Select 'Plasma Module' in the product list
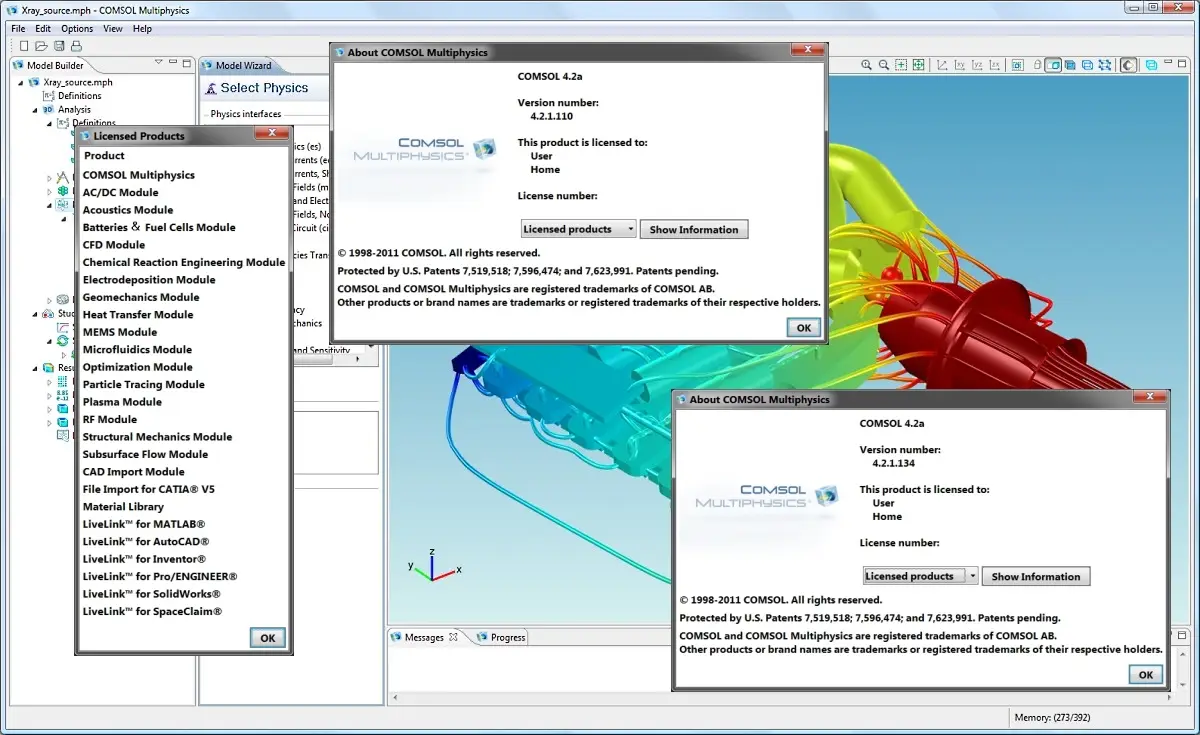 coord(122,402)
